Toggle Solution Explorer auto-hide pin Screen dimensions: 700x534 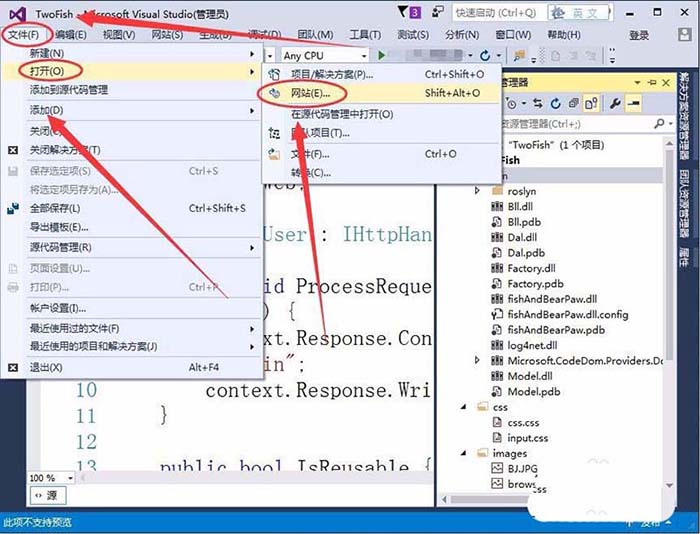pyautogui.click(x=652, y=83)
